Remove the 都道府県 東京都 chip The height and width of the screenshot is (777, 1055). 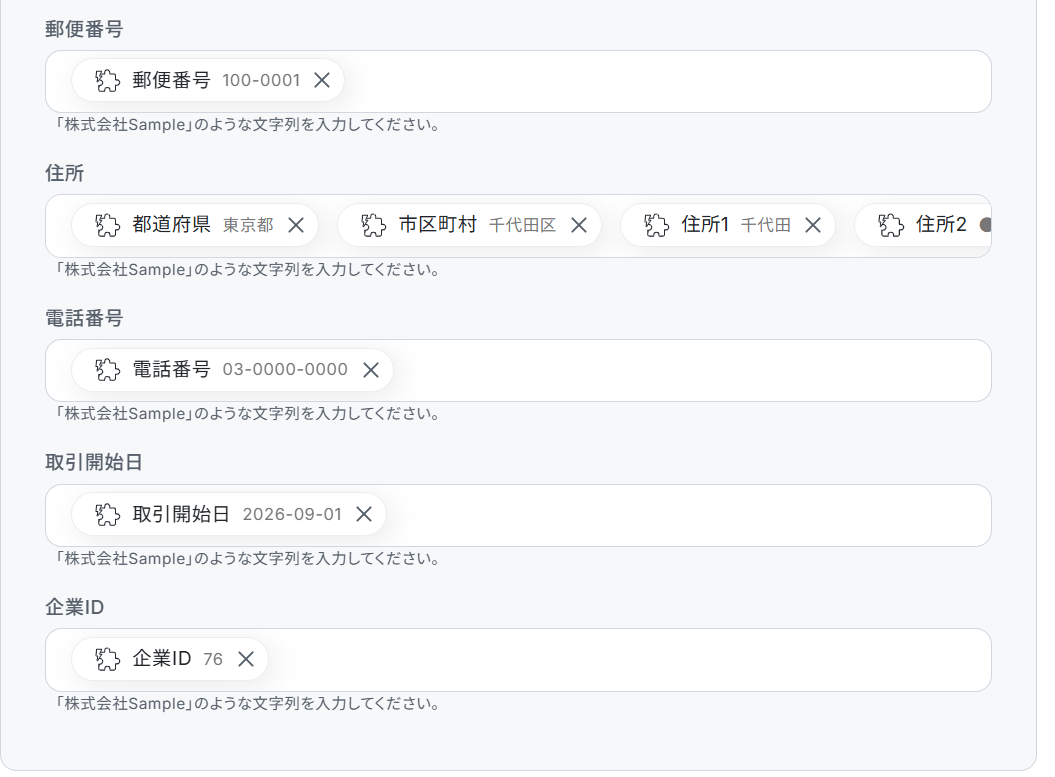point(296,225)
